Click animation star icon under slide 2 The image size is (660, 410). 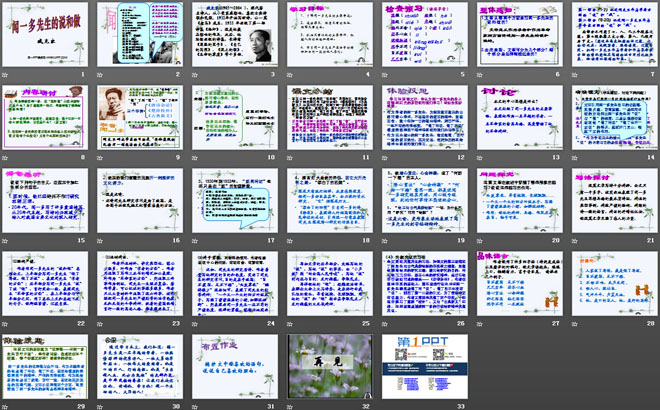coord(100,75)
